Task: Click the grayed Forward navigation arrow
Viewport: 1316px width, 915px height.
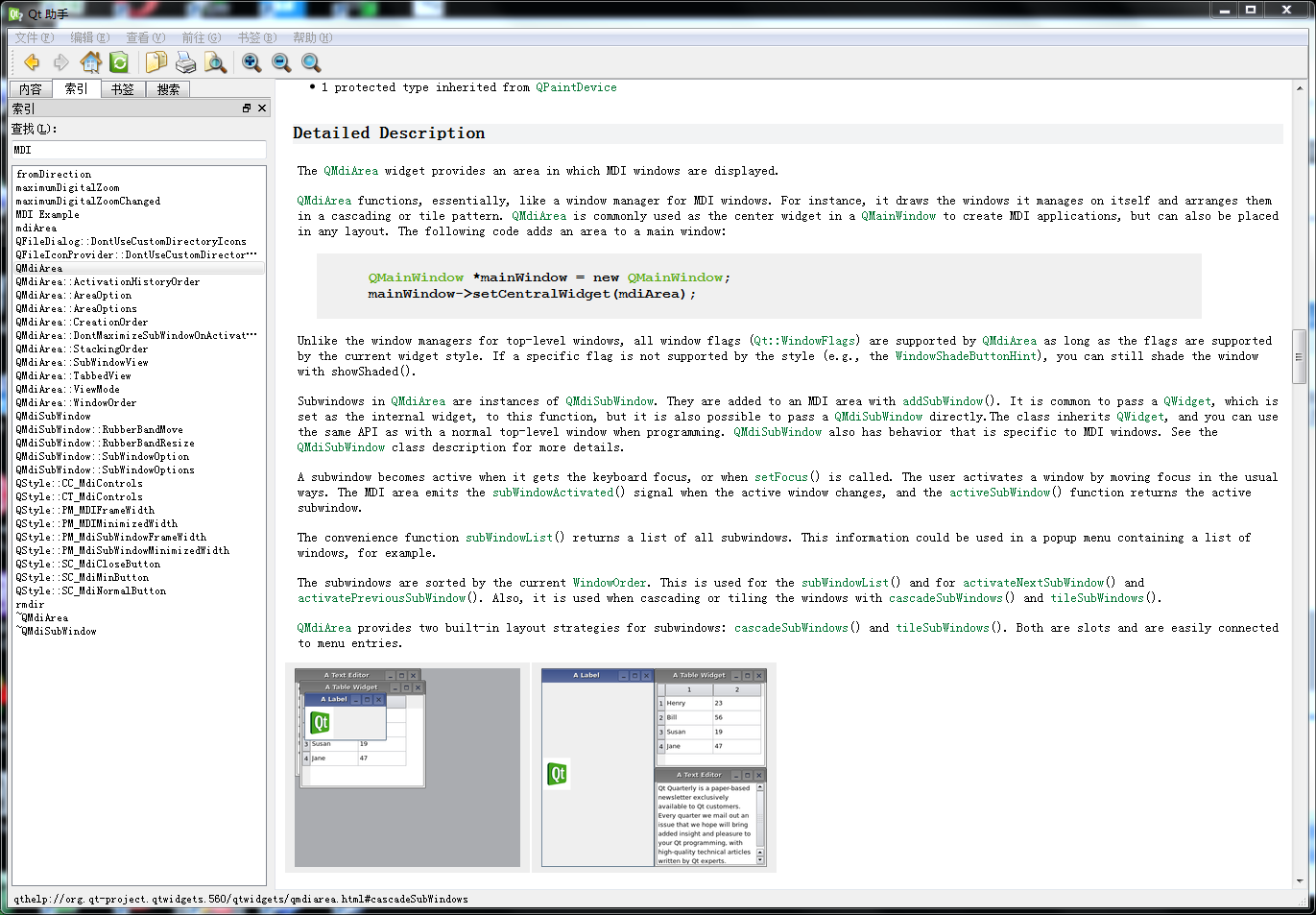Action: point(60,62)
